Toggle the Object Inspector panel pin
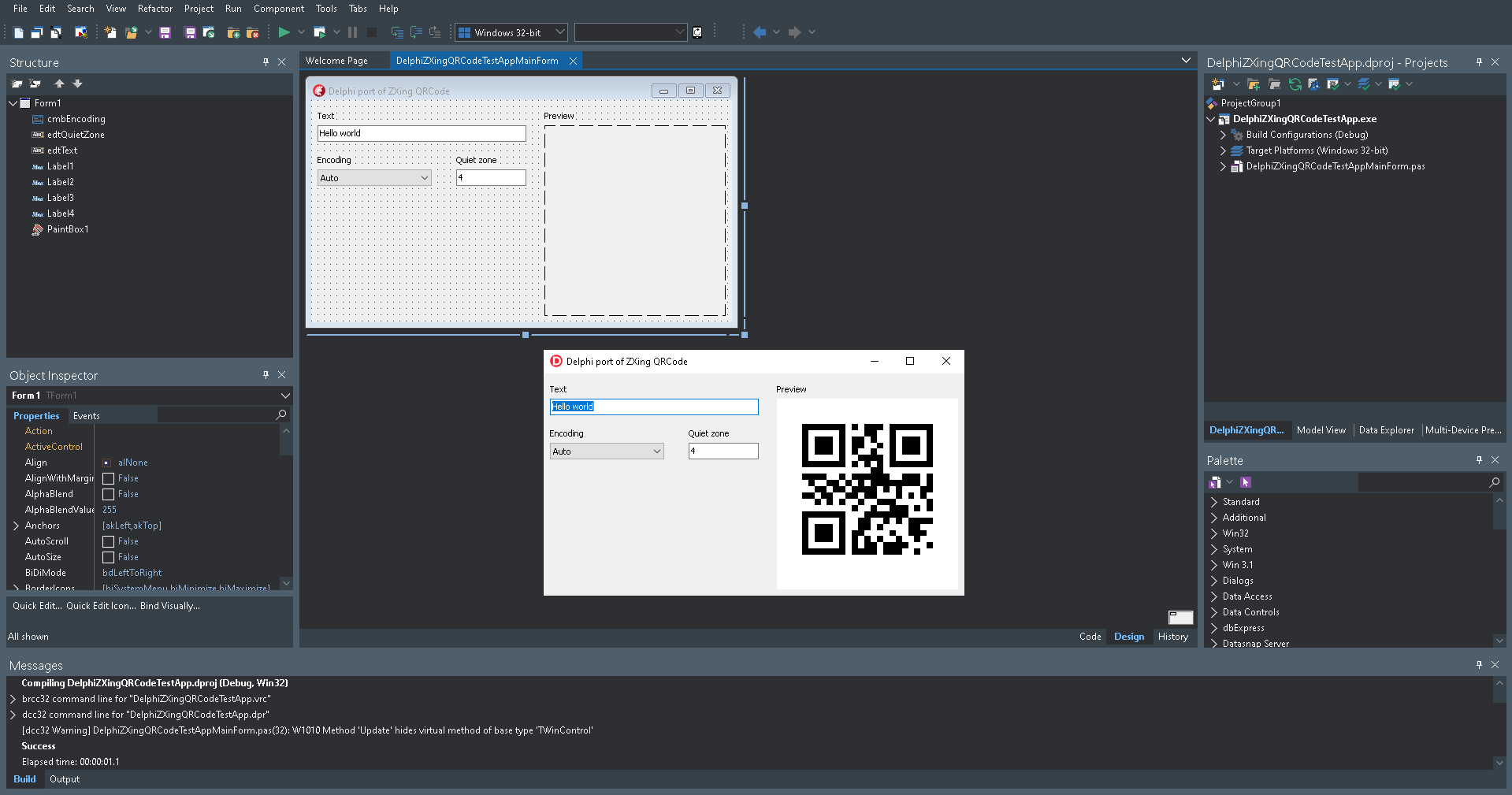This screenshot has height=795, width=1512. pos(266,375)
